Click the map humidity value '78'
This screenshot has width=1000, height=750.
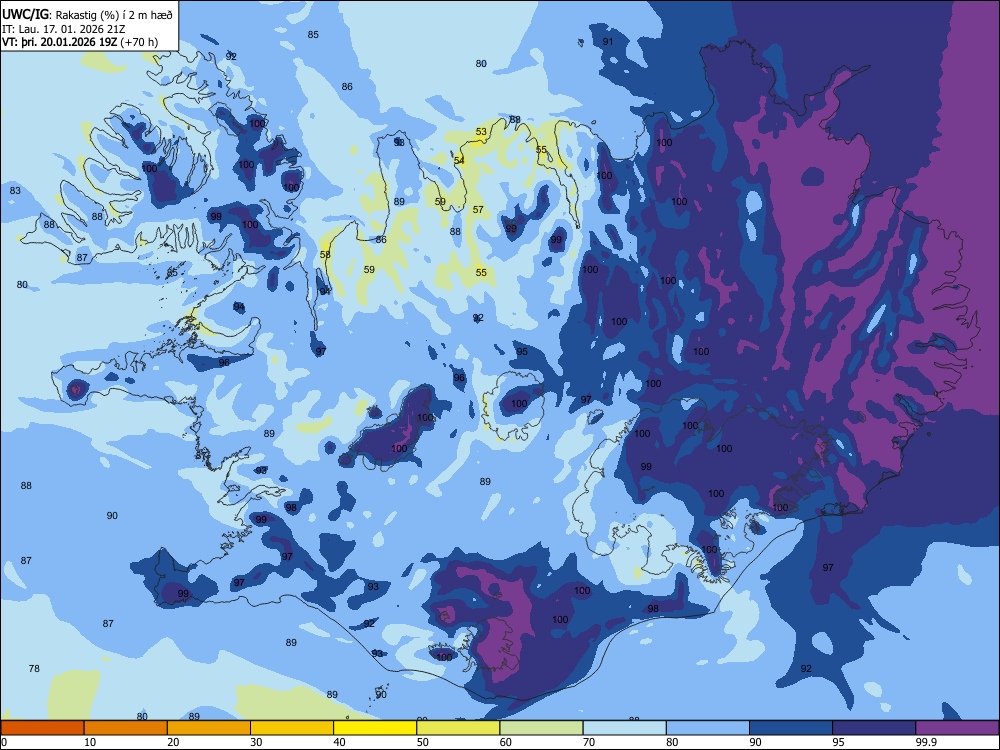pos(34,668)
